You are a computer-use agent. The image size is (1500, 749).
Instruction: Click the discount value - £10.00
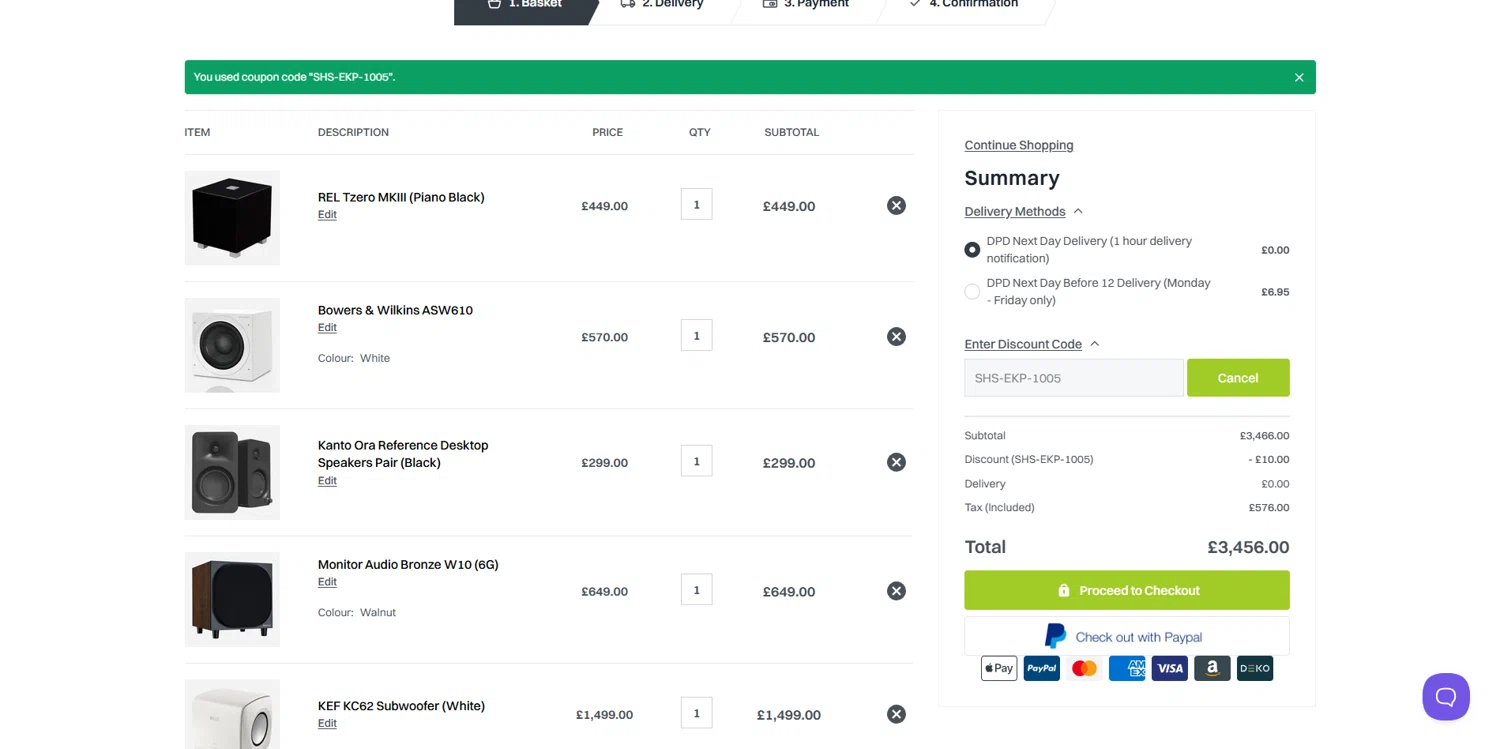(1269, 460)
